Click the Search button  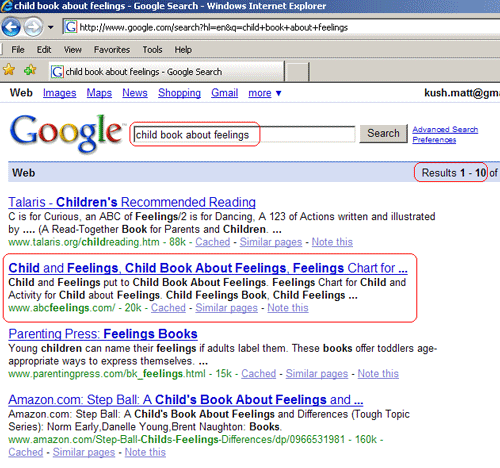point(383,133)
